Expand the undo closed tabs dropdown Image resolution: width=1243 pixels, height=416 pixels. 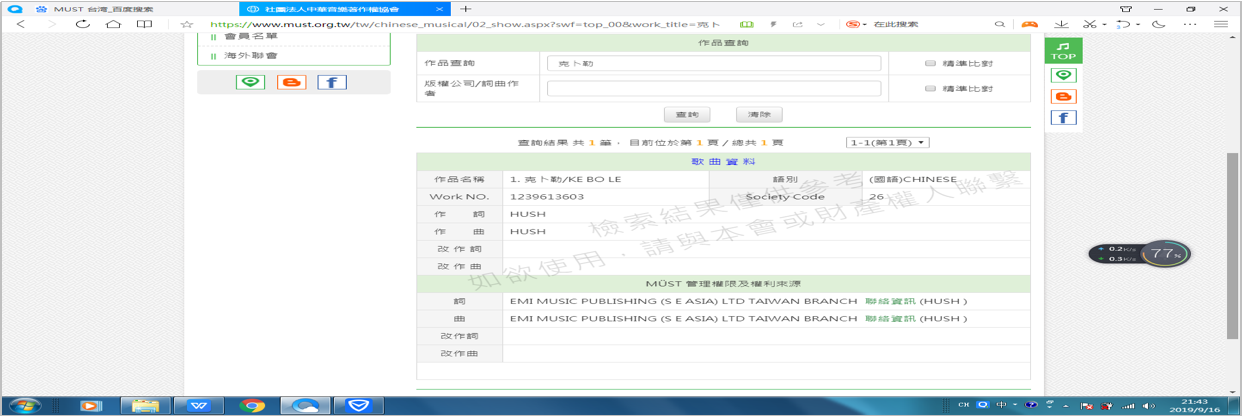click(1138, 24)
